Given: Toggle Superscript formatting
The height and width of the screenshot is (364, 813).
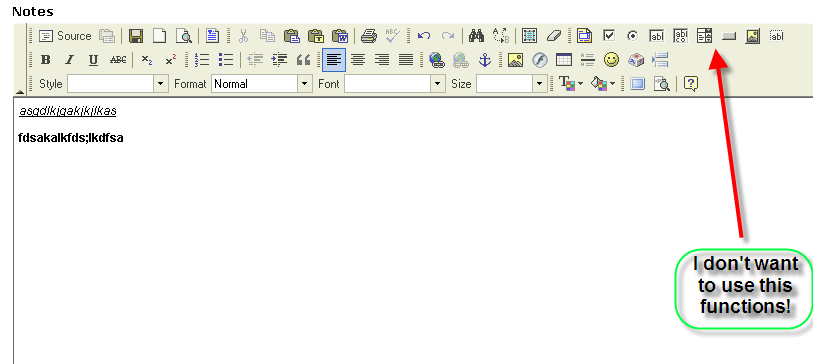Looking at the screenshot, I should tap(171, 60).
